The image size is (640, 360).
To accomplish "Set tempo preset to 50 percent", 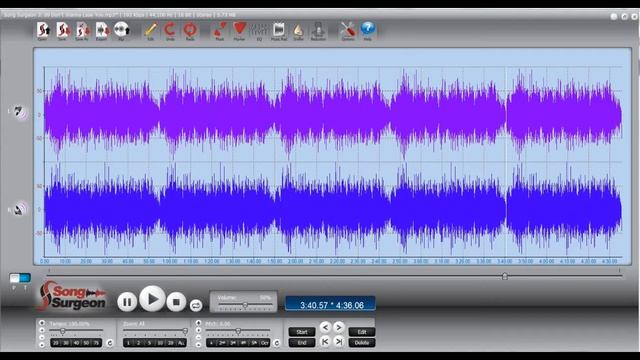I will (86, 343).
